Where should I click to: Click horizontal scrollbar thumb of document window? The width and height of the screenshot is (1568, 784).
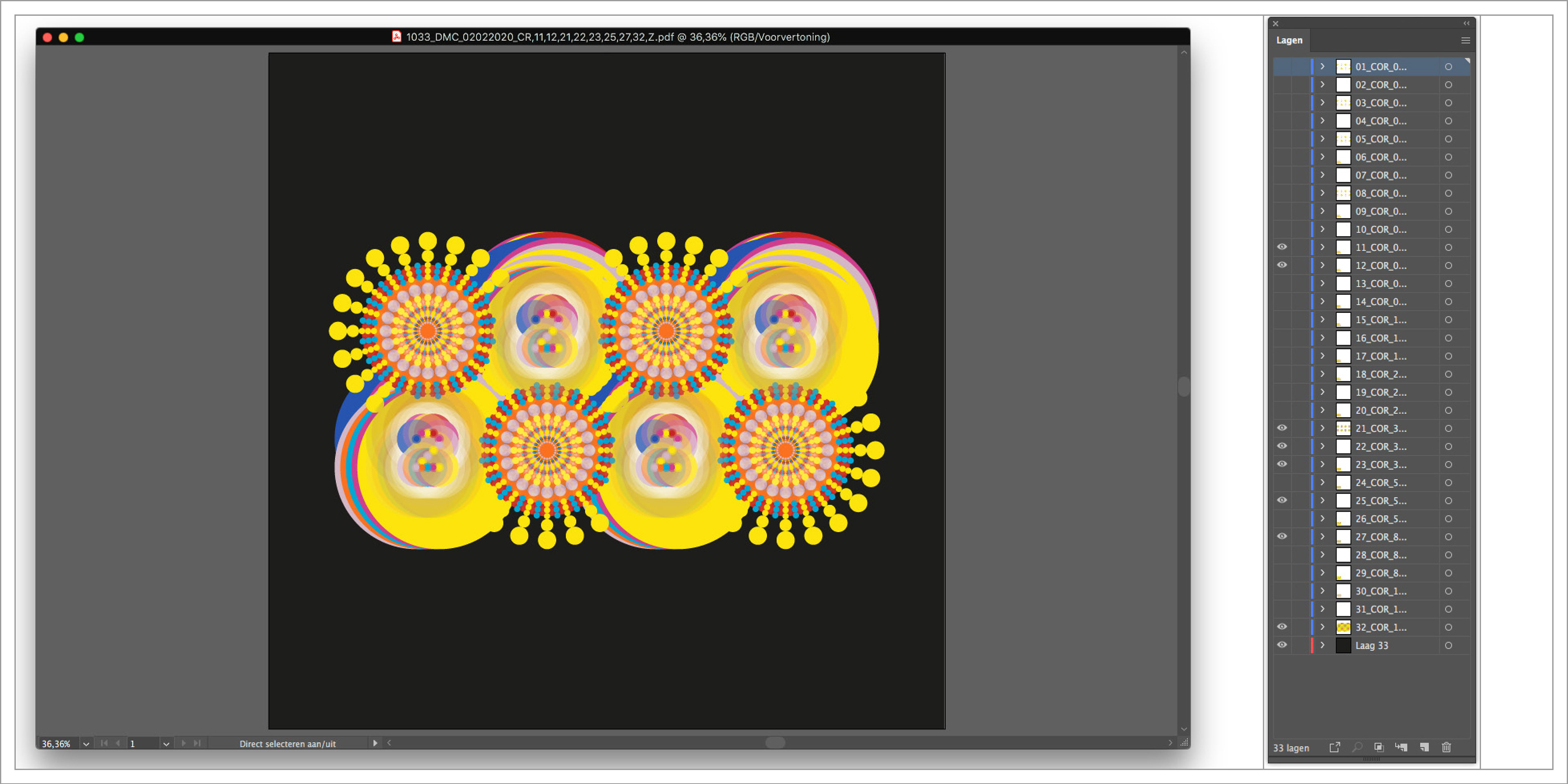pyautogui.click(x=775, y=743)
